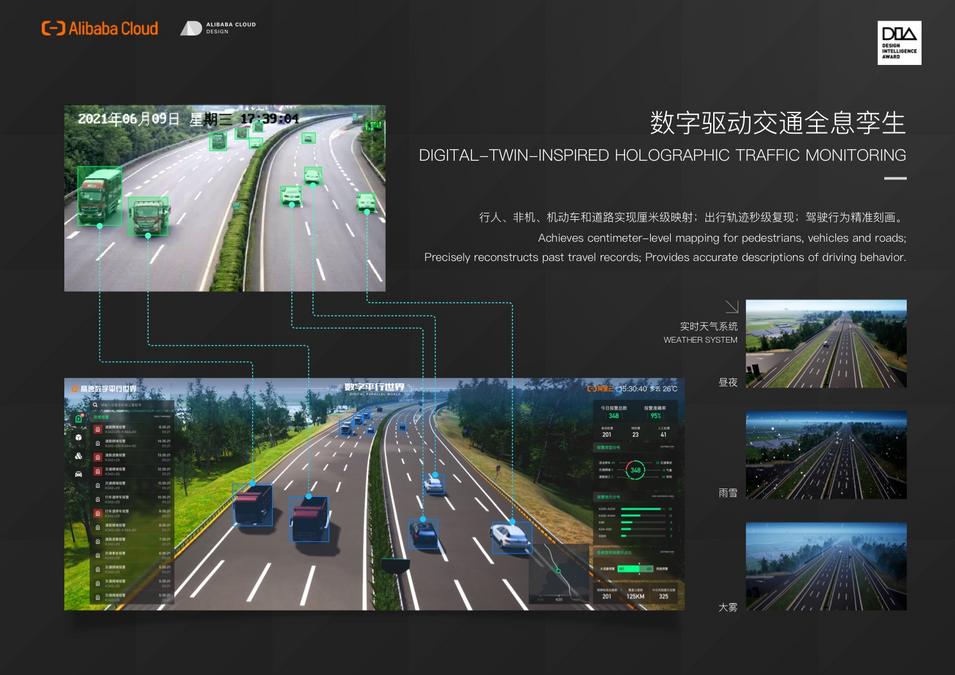Click the large green truck detection box
Viewport: 955px width, 675px height.
(x=99, y=197)
